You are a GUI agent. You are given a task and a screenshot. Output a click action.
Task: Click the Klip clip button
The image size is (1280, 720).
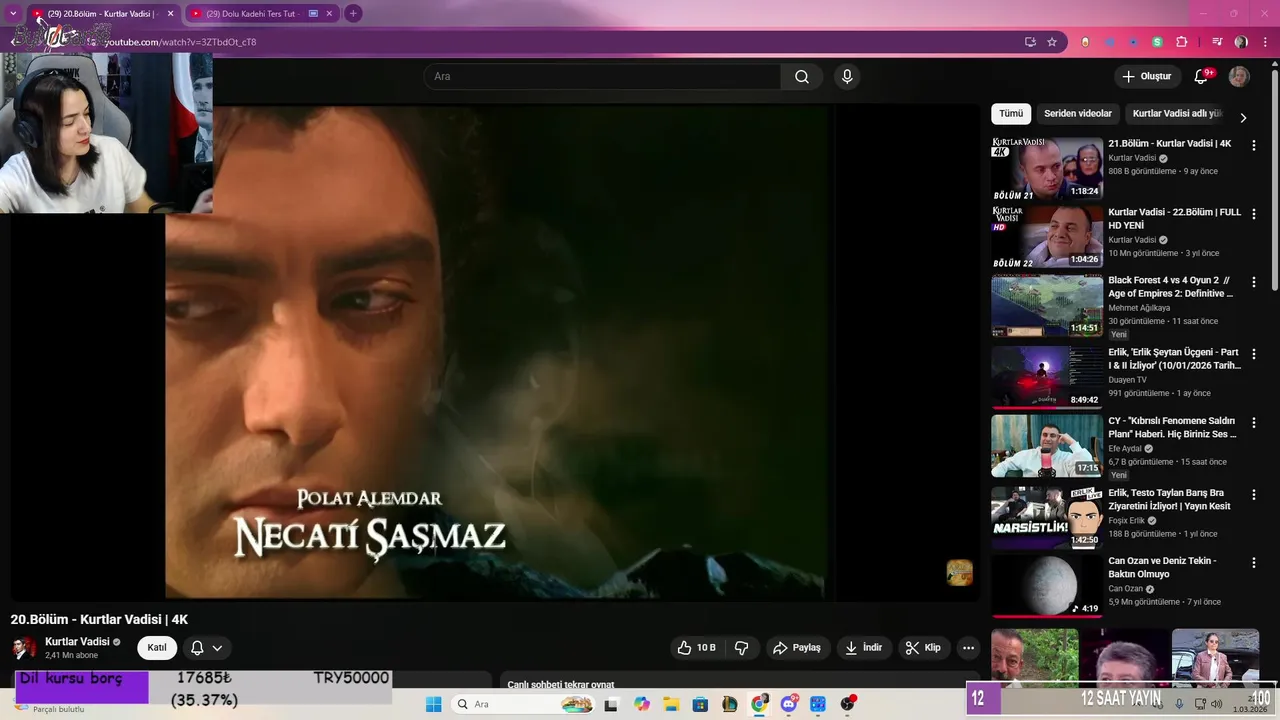pyautogui.click(x=923, y=648)
